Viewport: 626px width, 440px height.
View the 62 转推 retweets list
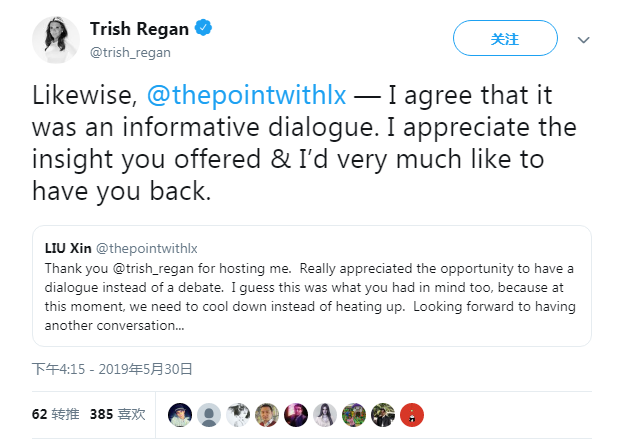coord(55,414)
